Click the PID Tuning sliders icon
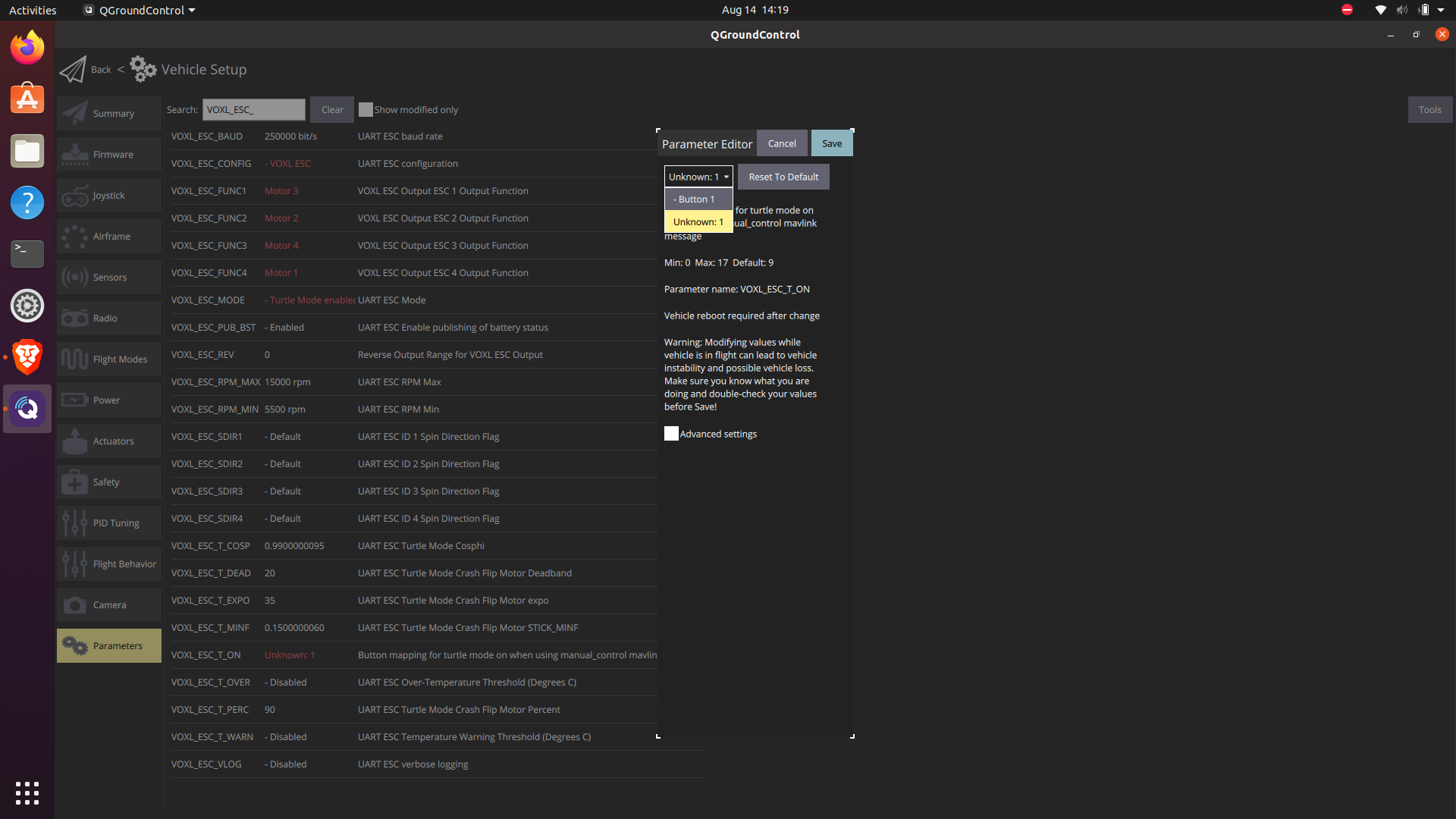 [74, 523]
